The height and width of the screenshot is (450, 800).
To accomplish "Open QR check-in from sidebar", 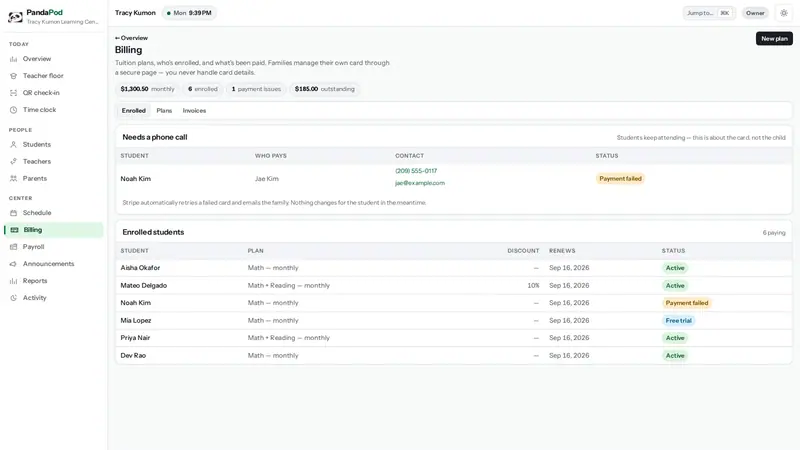I will point(54,93).
